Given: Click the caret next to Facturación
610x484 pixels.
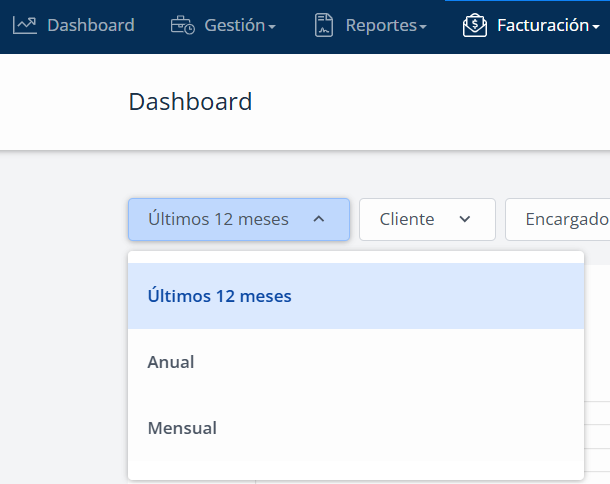Looking at the screenshot, I should point(596,27).
